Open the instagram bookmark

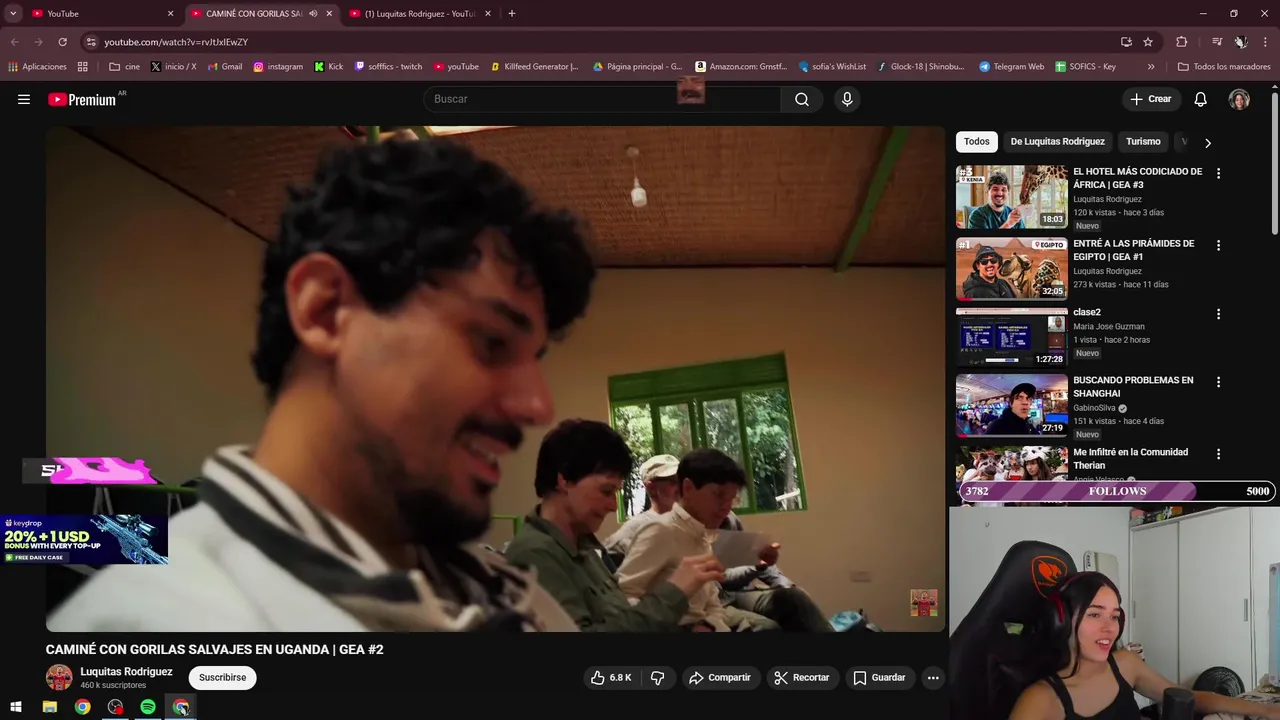pos(278,67)
